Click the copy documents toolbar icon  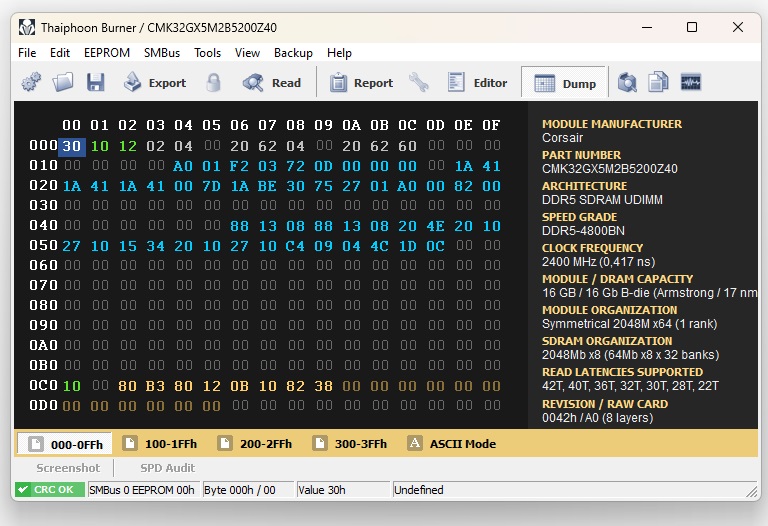coord(658,82)
